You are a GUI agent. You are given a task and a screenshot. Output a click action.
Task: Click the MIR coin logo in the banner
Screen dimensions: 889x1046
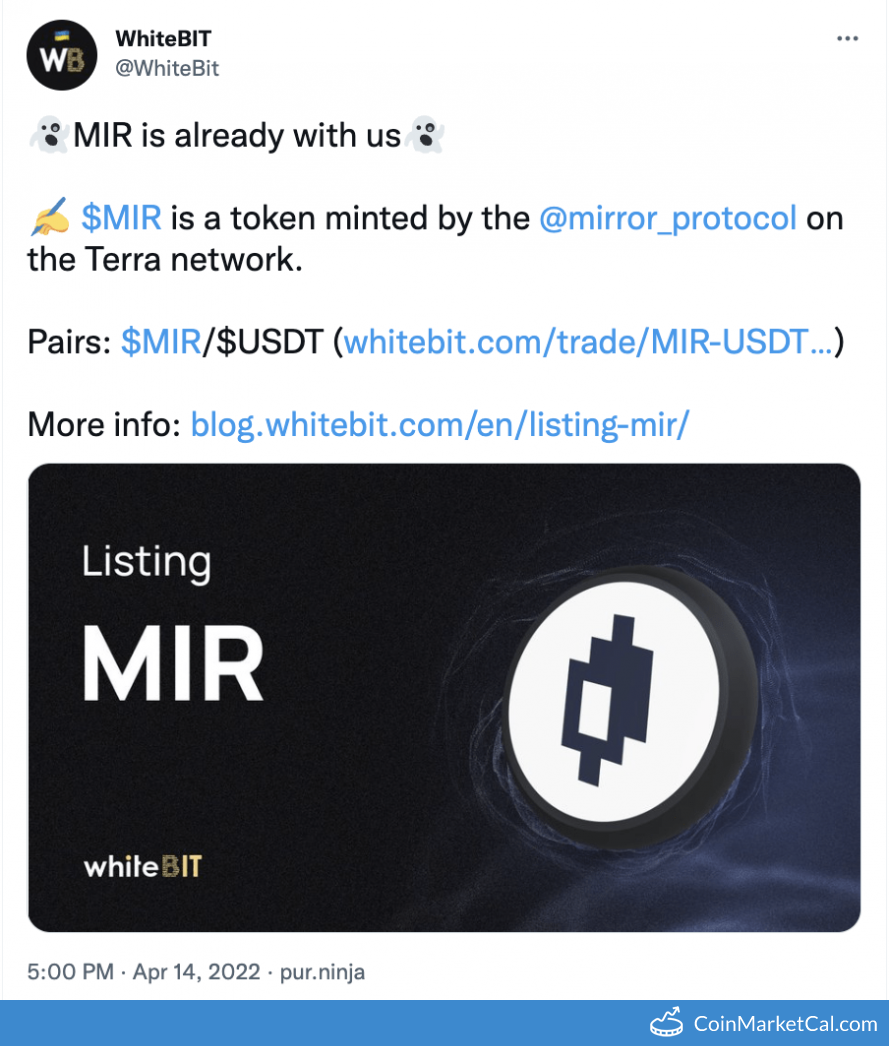click(614, 696)
